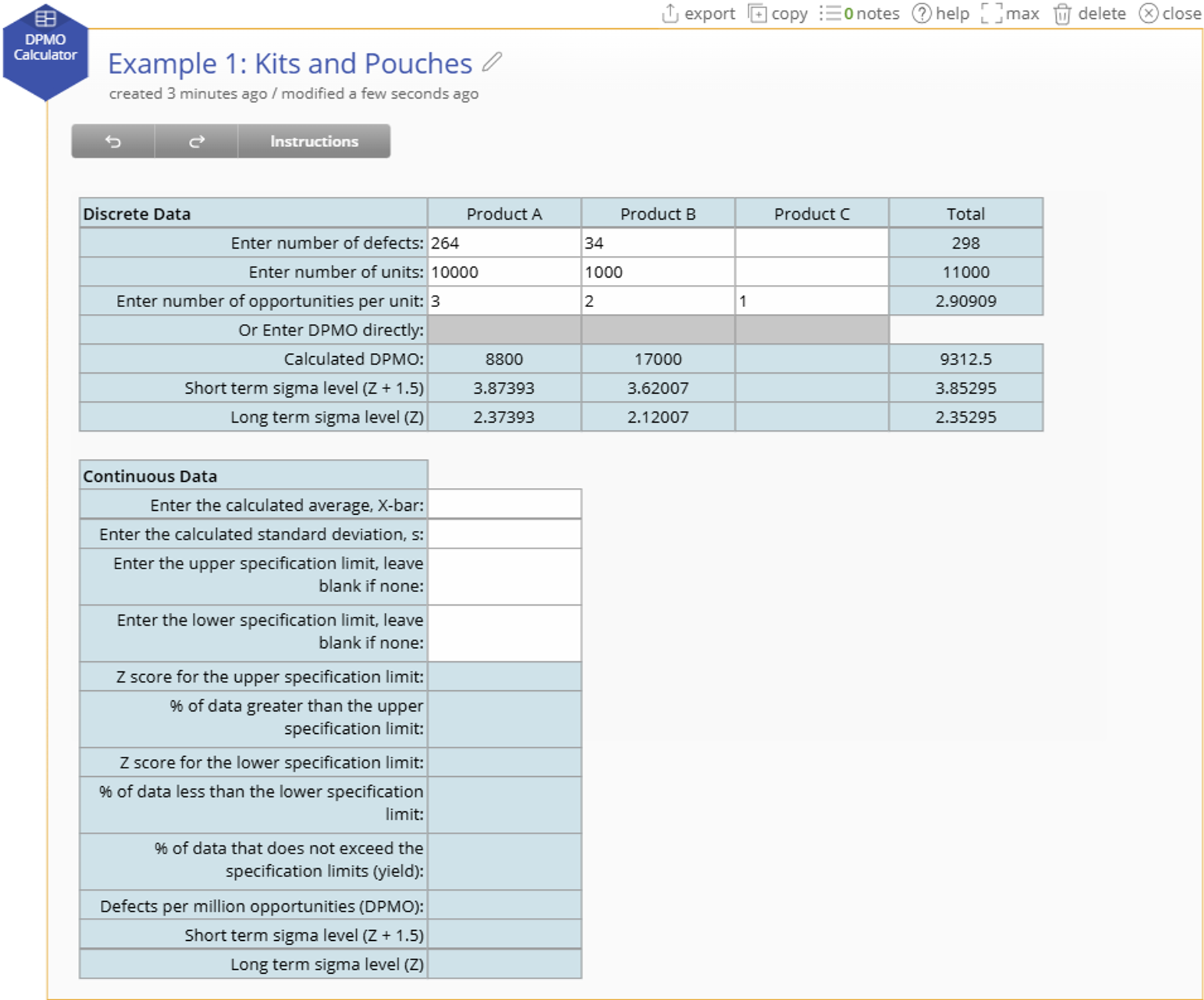Image resolution: width=1204 pixels, height=1000 pixels.
Task: Click Total short term sigma 3.85295
Action: [965, 388]
